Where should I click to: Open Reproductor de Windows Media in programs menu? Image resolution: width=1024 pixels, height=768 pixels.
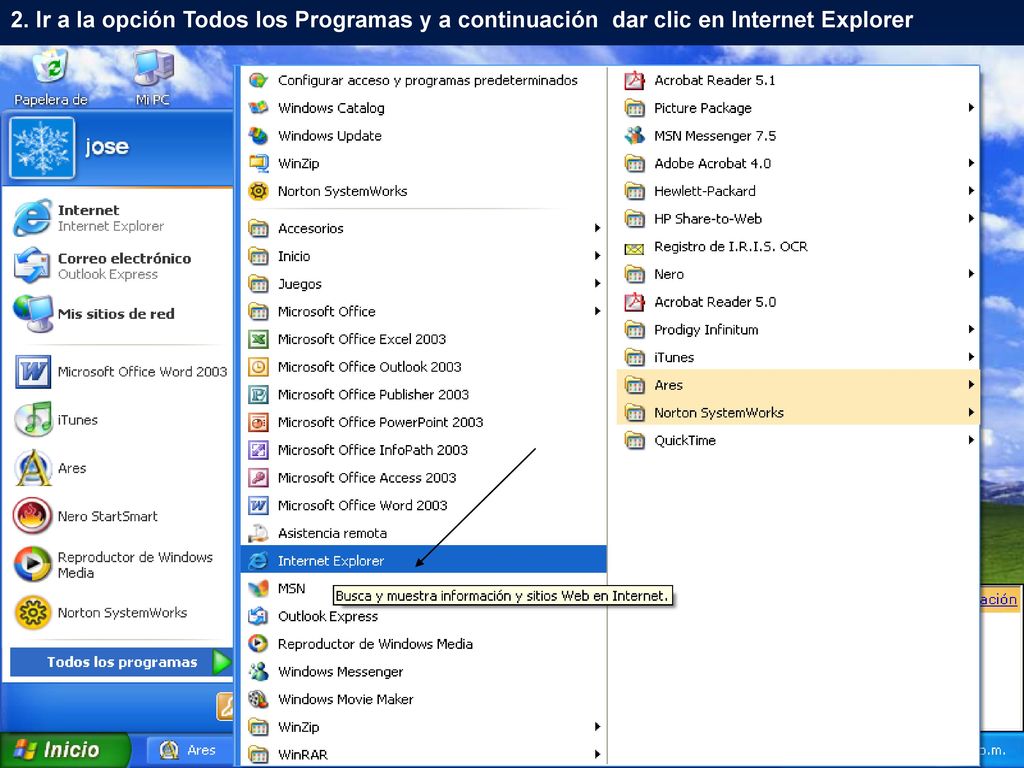(423, 644)
